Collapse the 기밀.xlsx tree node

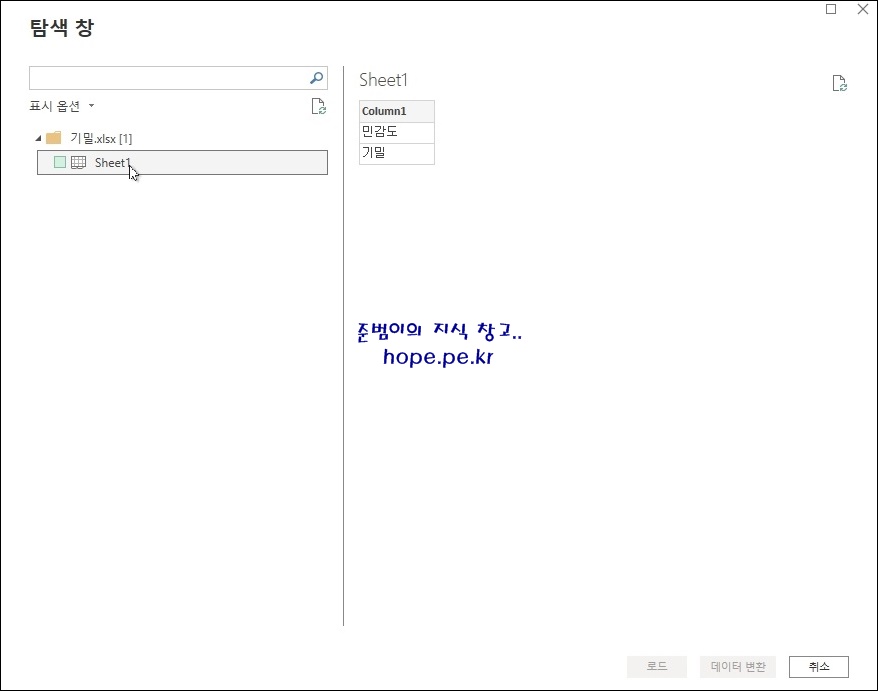[x=38, y=138]
